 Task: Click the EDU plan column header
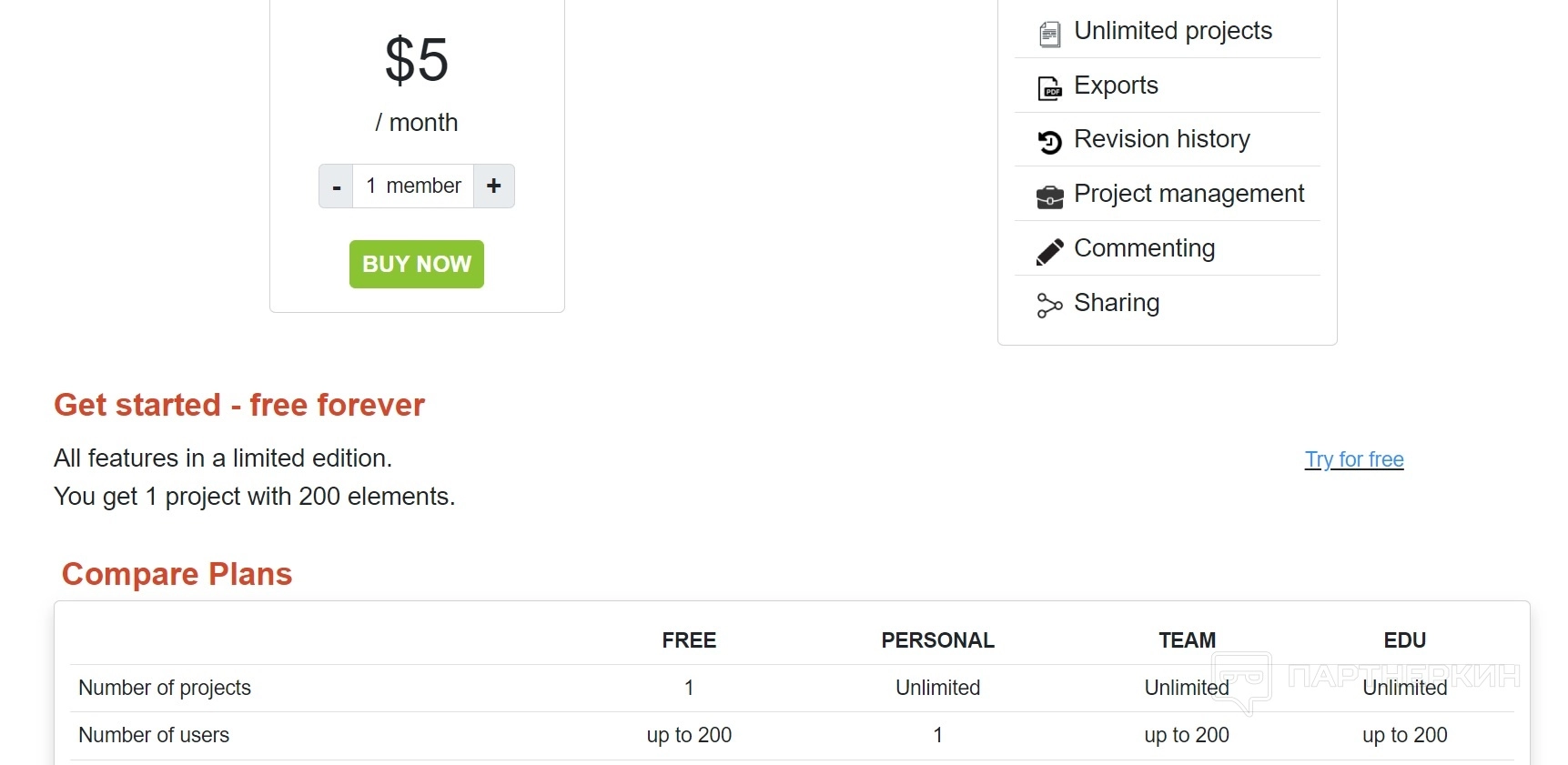(1404, 640)
